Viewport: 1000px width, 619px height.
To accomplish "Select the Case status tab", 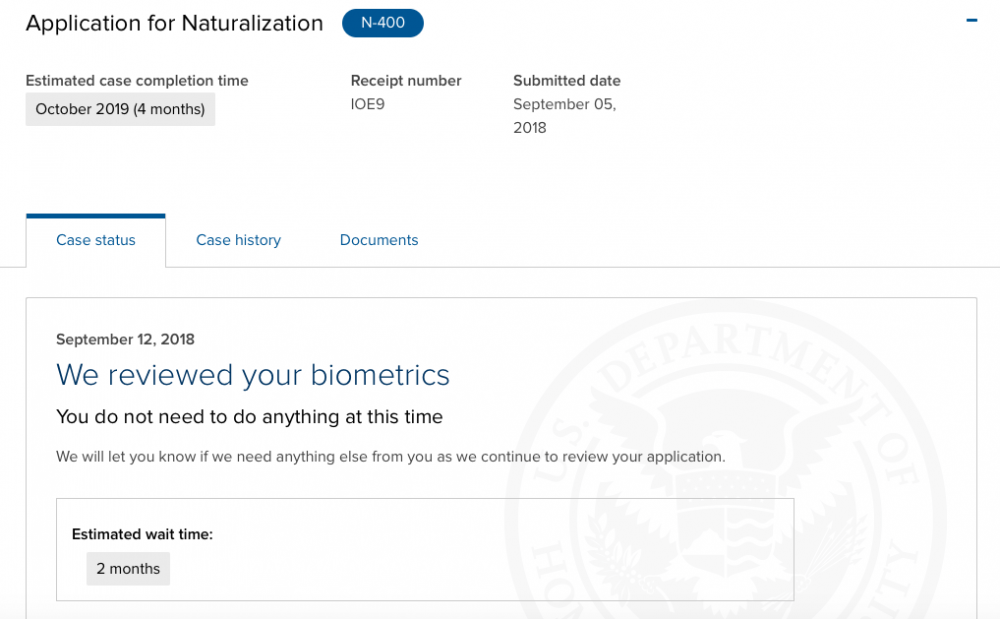I will click(x=96, y=240).
